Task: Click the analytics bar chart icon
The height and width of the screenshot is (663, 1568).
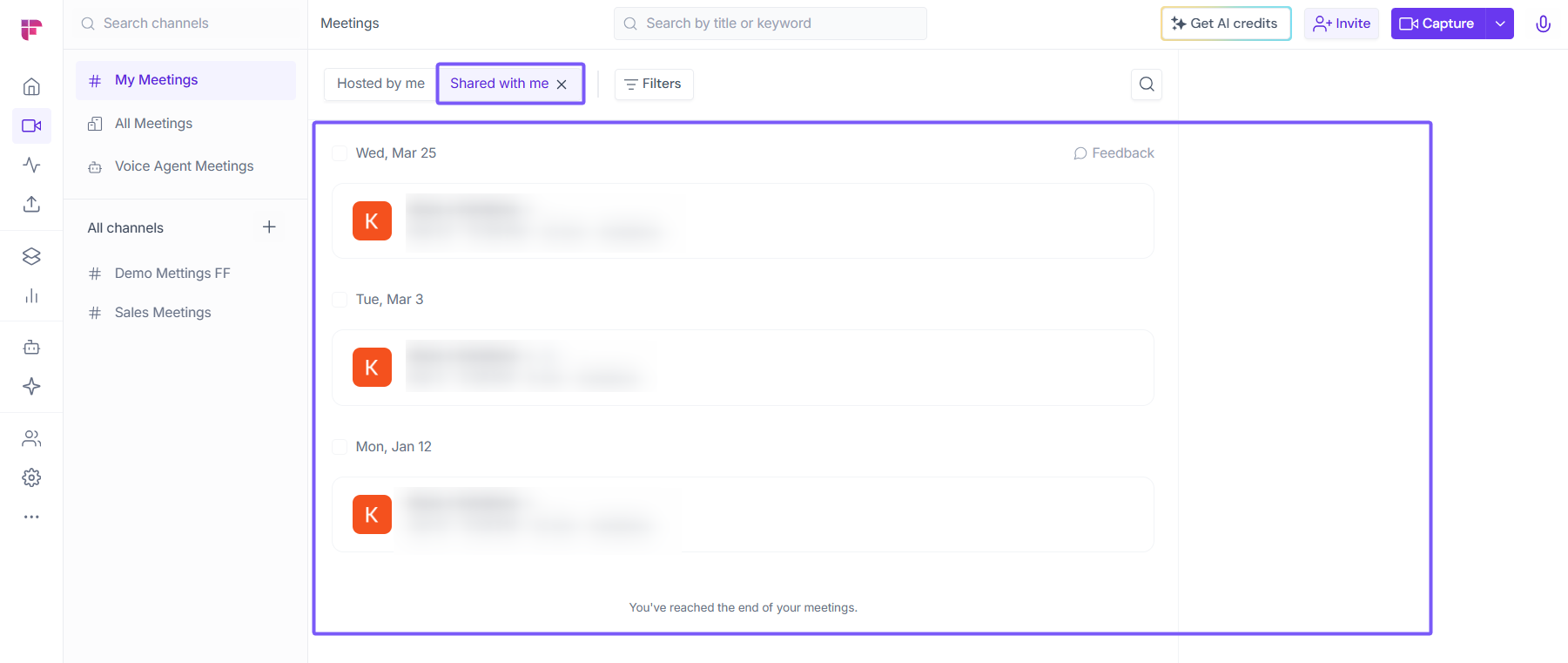Action: [31, 296]
